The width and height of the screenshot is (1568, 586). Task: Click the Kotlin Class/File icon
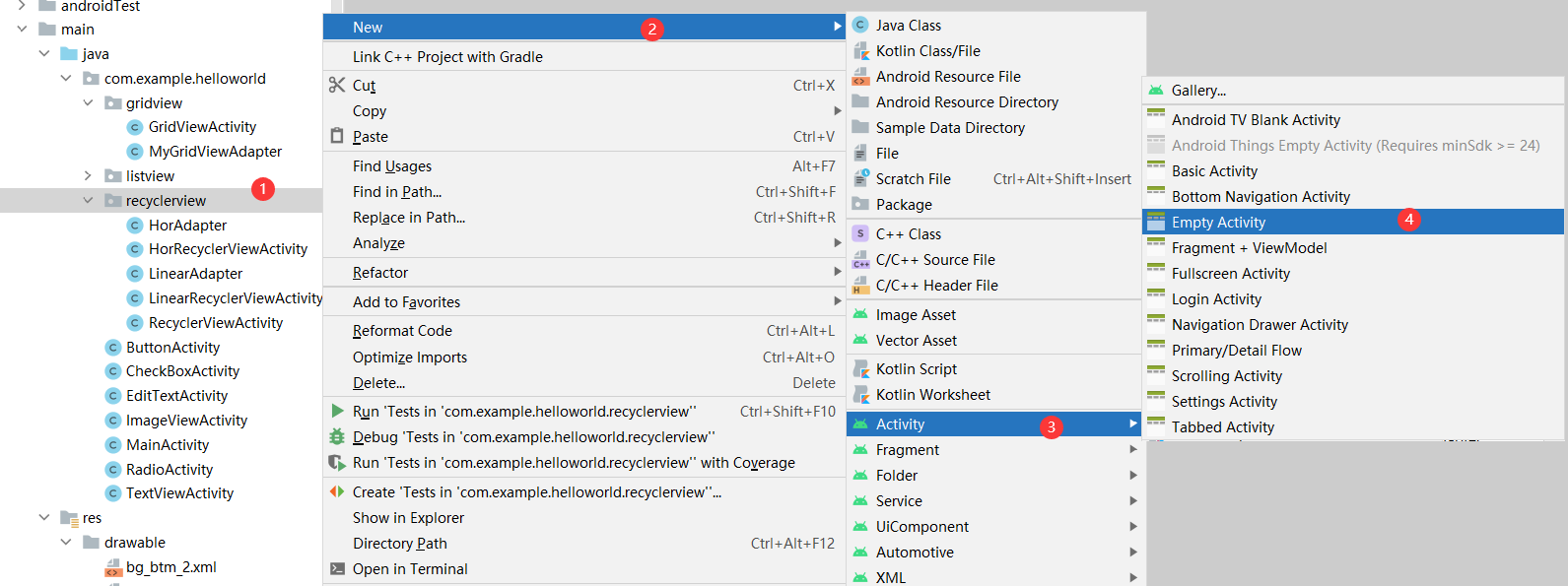[x=860, y=51]
